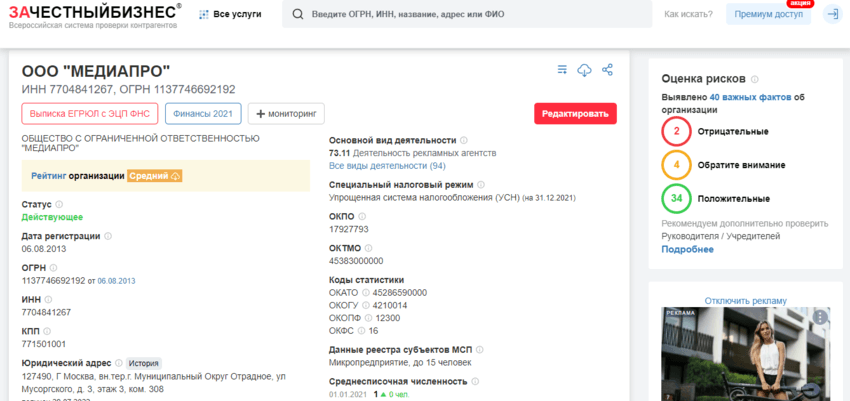The image size is (850, 401).
Task: Open the Как искать? help link
Action: [x=688, y=15]
